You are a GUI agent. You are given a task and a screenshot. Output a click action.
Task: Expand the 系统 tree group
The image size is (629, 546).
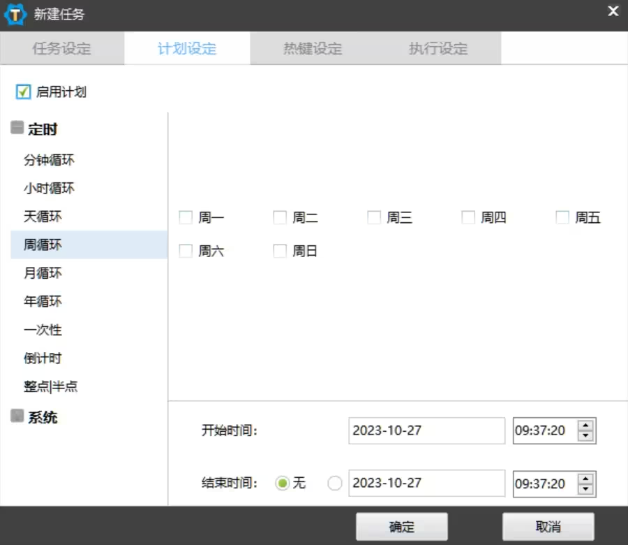click(x=17, y=417)
